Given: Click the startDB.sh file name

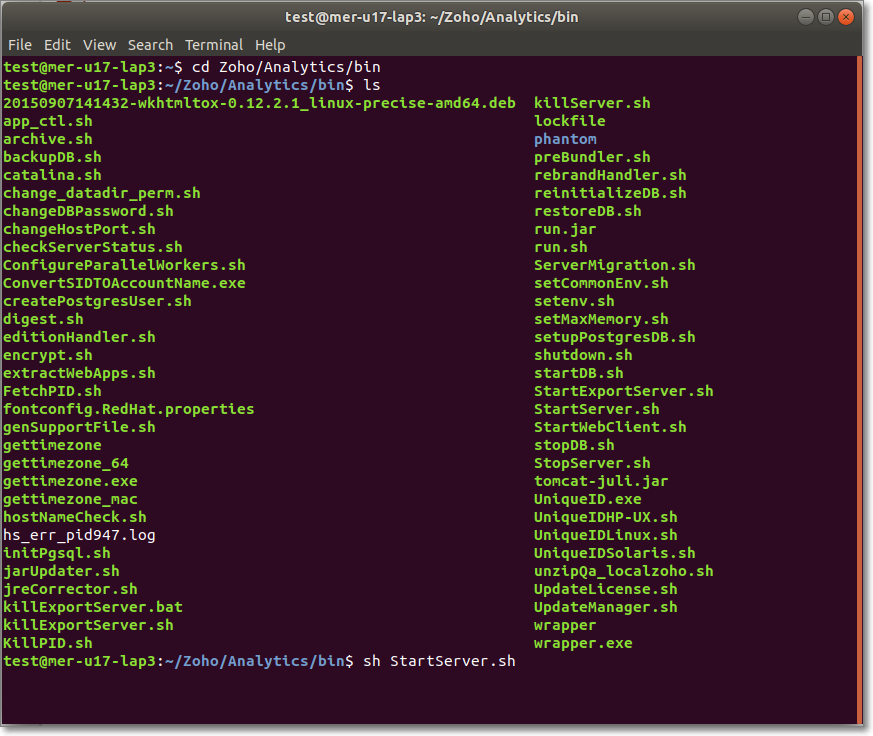Looking at the screenshot, I should click(x=578, y=373).
